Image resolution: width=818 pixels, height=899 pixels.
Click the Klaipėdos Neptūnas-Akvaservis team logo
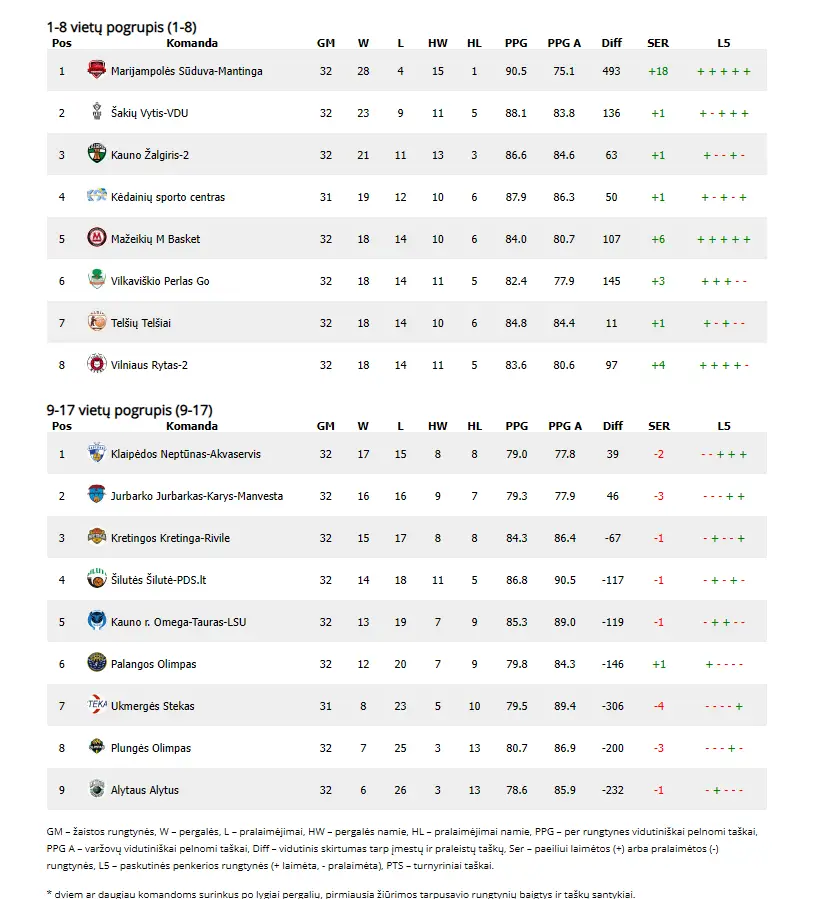click(96, 452)
